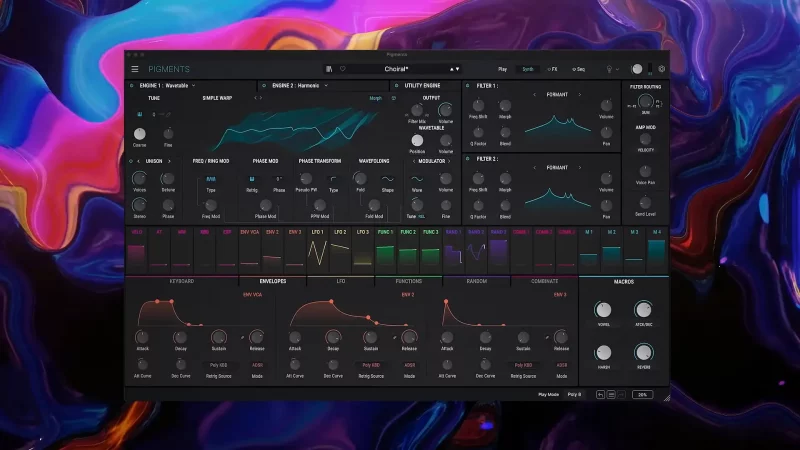The width and height of the screenshot is (800, 450).
Task: Toggle Filter 1 power button
Action: coord(467,86)
